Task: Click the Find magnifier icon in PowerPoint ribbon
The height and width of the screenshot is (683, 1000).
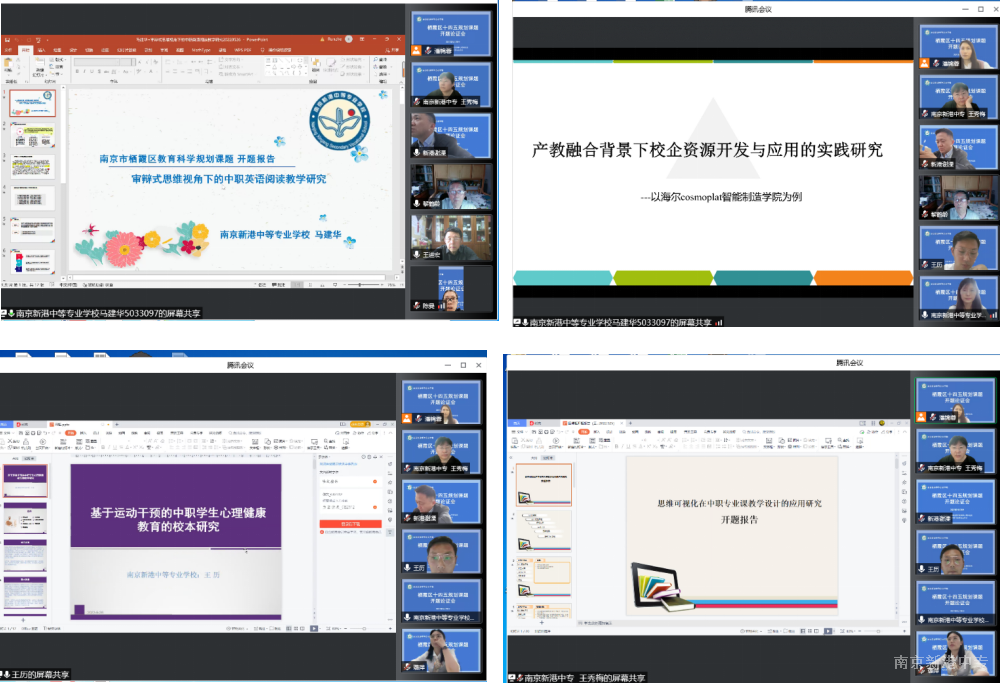Action: [x=376, y=59]
